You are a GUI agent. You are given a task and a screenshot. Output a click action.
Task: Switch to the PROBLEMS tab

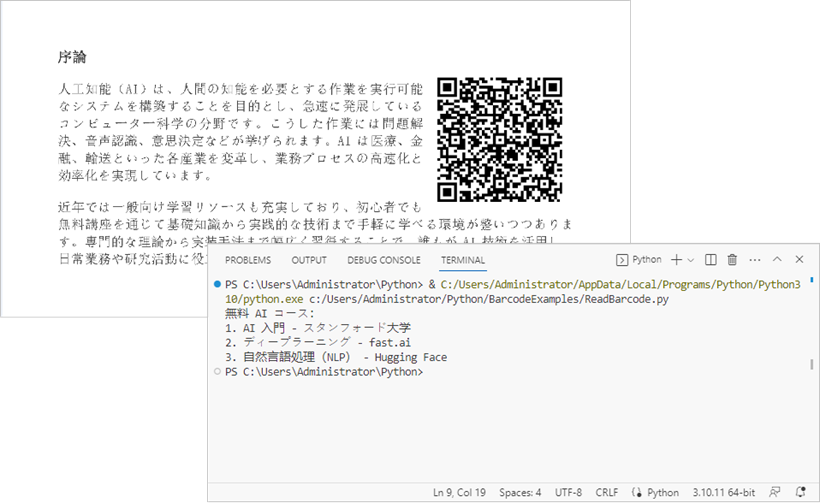coord(248,260)
